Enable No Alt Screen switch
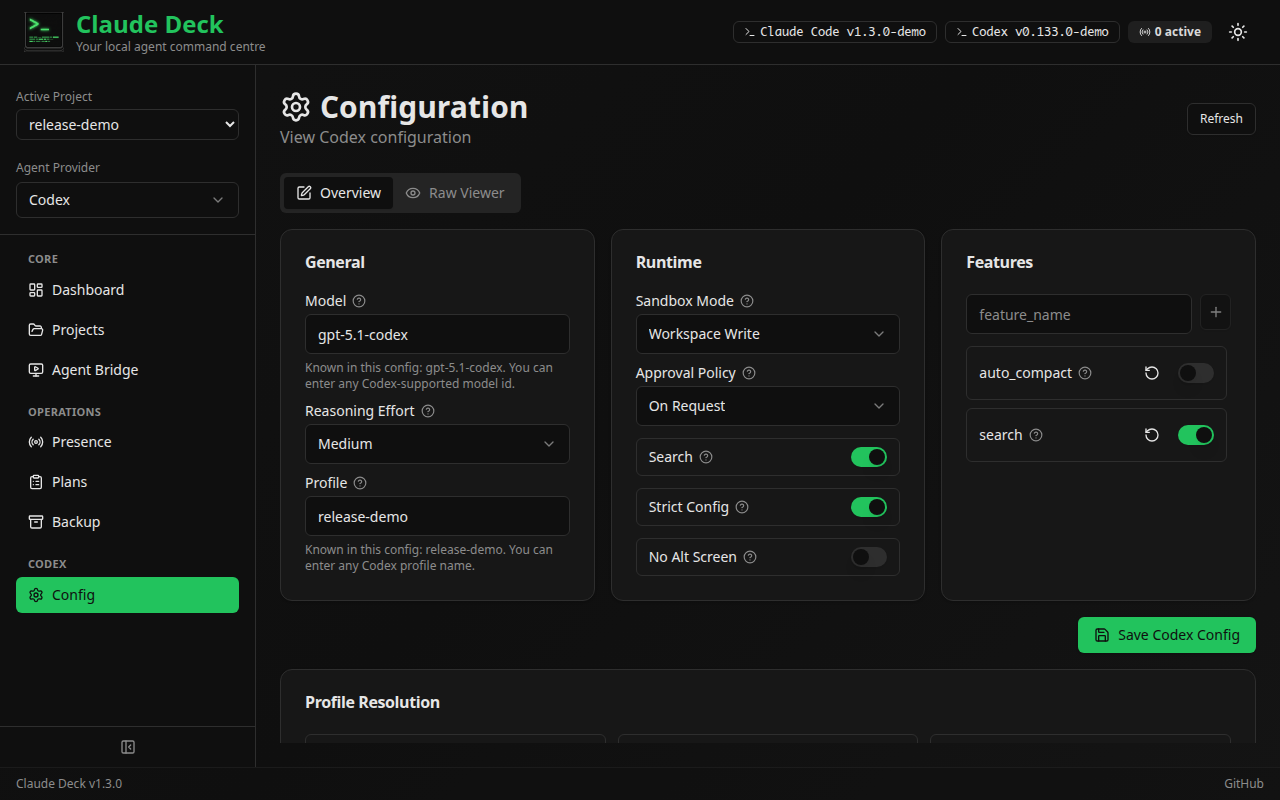1280x800 pixels. [x=869, y=557]
